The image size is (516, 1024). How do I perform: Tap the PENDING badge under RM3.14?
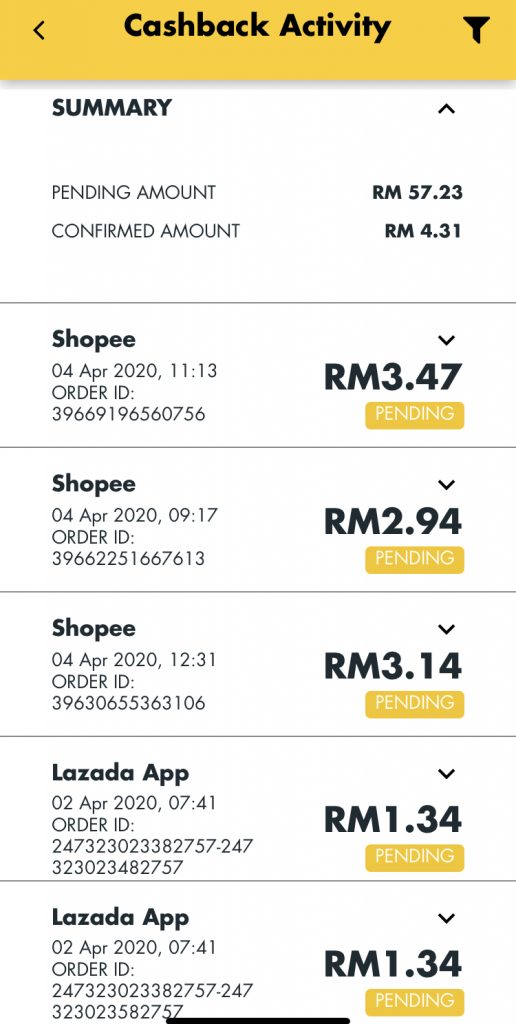[415, 704]
